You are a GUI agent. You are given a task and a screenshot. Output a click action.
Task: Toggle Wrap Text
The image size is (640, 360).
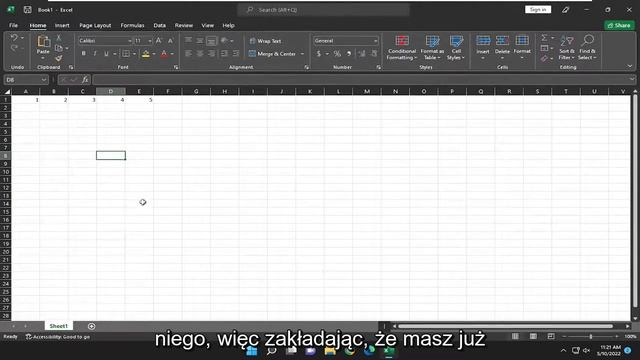coord(265,41)
